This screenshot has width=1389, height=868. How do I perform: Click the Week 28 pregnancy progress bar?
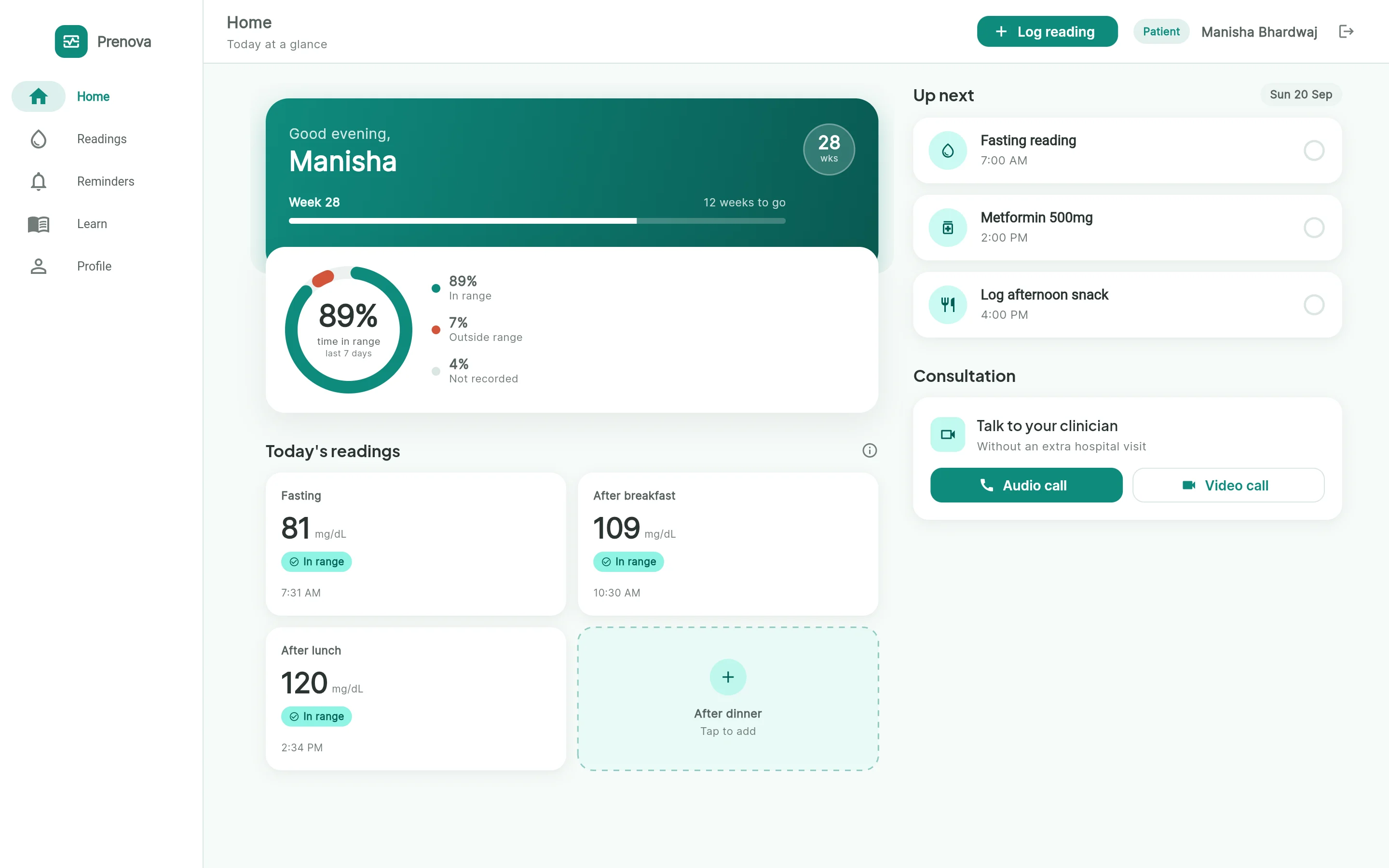click(537, 221)
